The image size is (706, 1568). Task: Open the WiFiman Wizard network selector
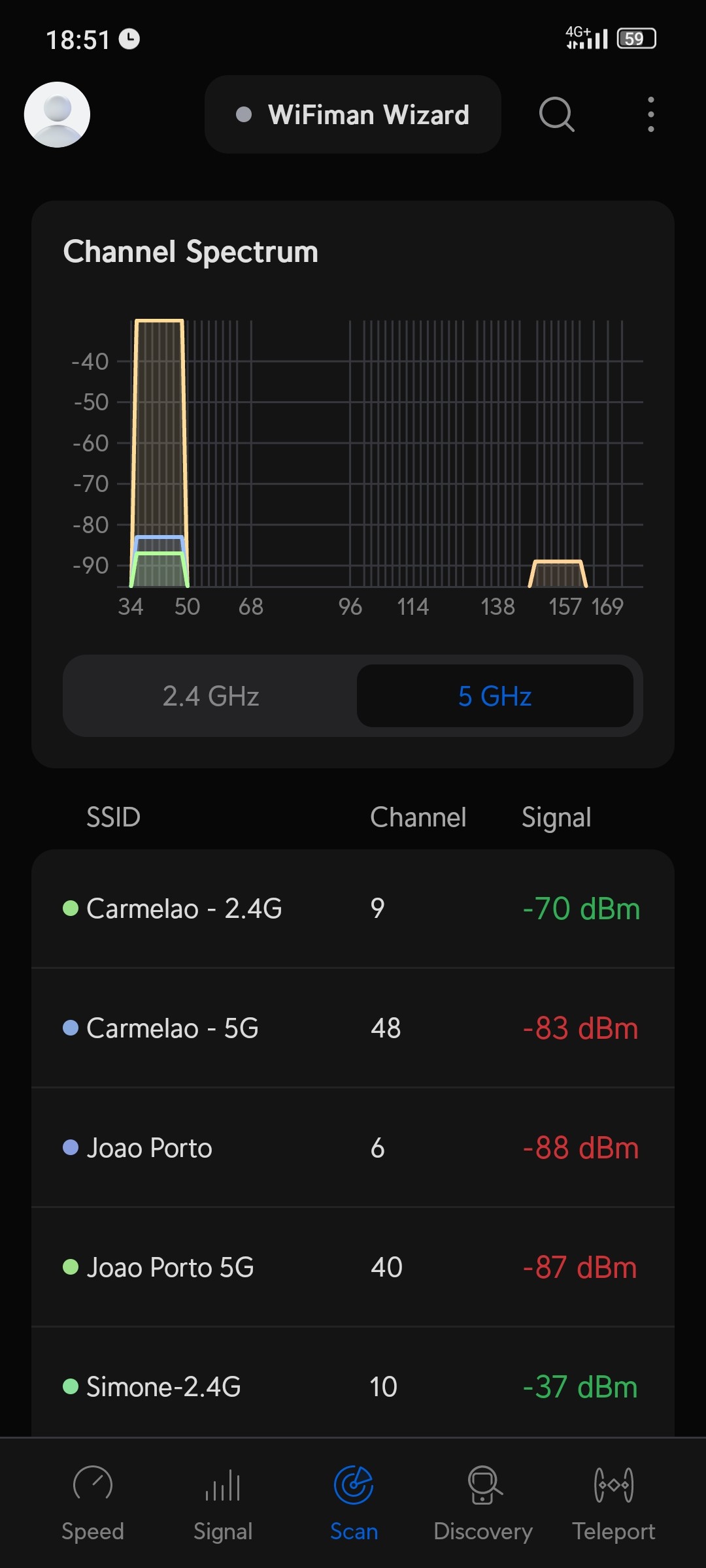(x=353, y=114)
